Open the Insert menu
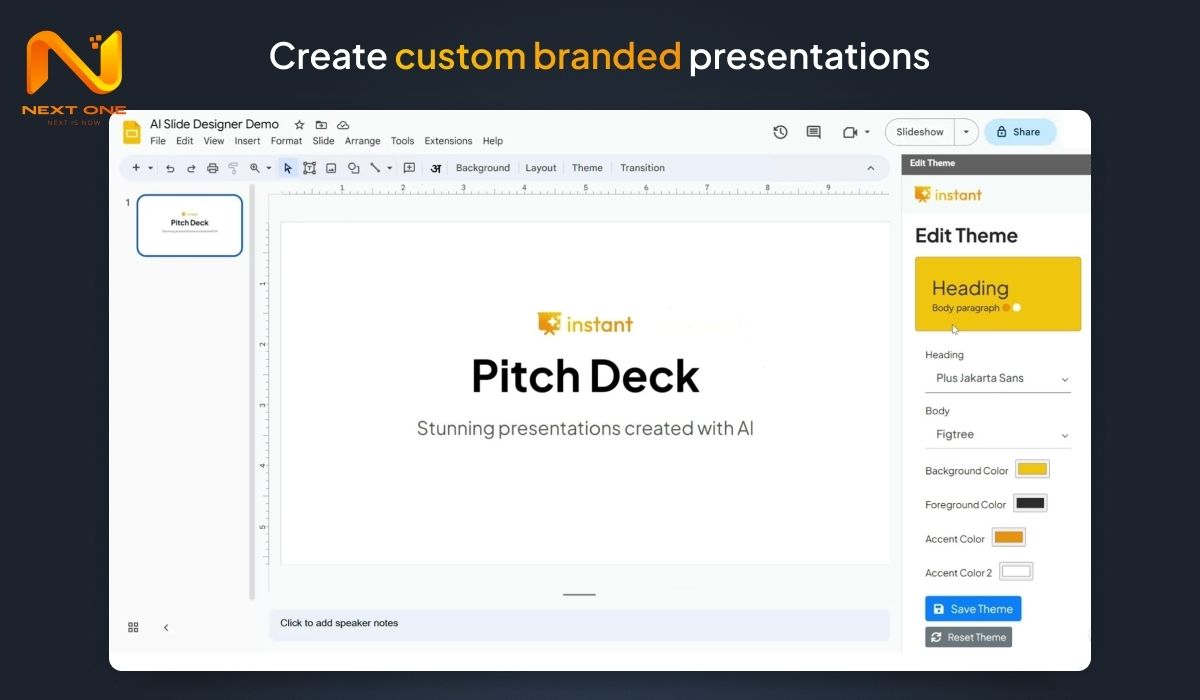 (247, 141)
